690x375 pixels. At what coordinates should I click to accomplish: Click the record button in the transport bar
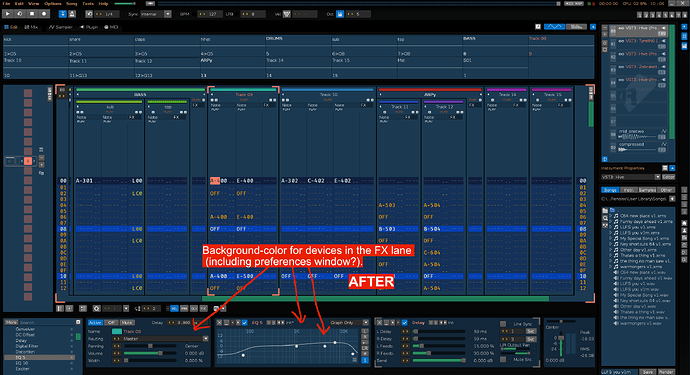pos(44,14)
